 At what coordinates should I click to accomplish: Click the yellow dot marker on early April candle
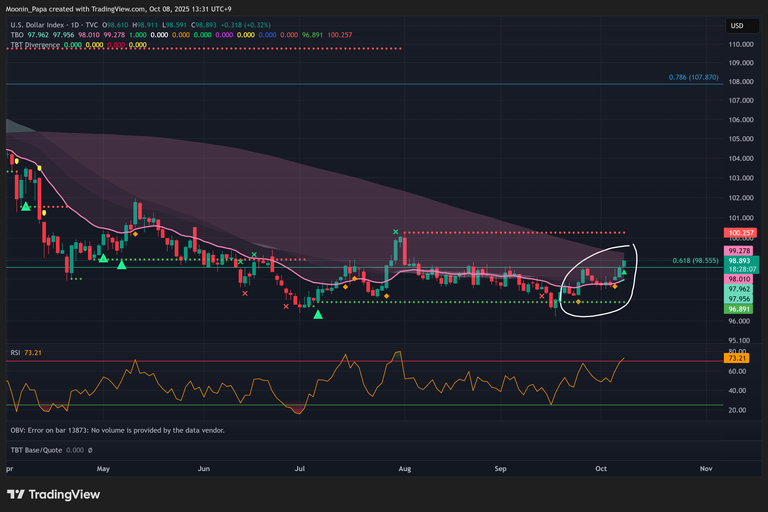39,165
